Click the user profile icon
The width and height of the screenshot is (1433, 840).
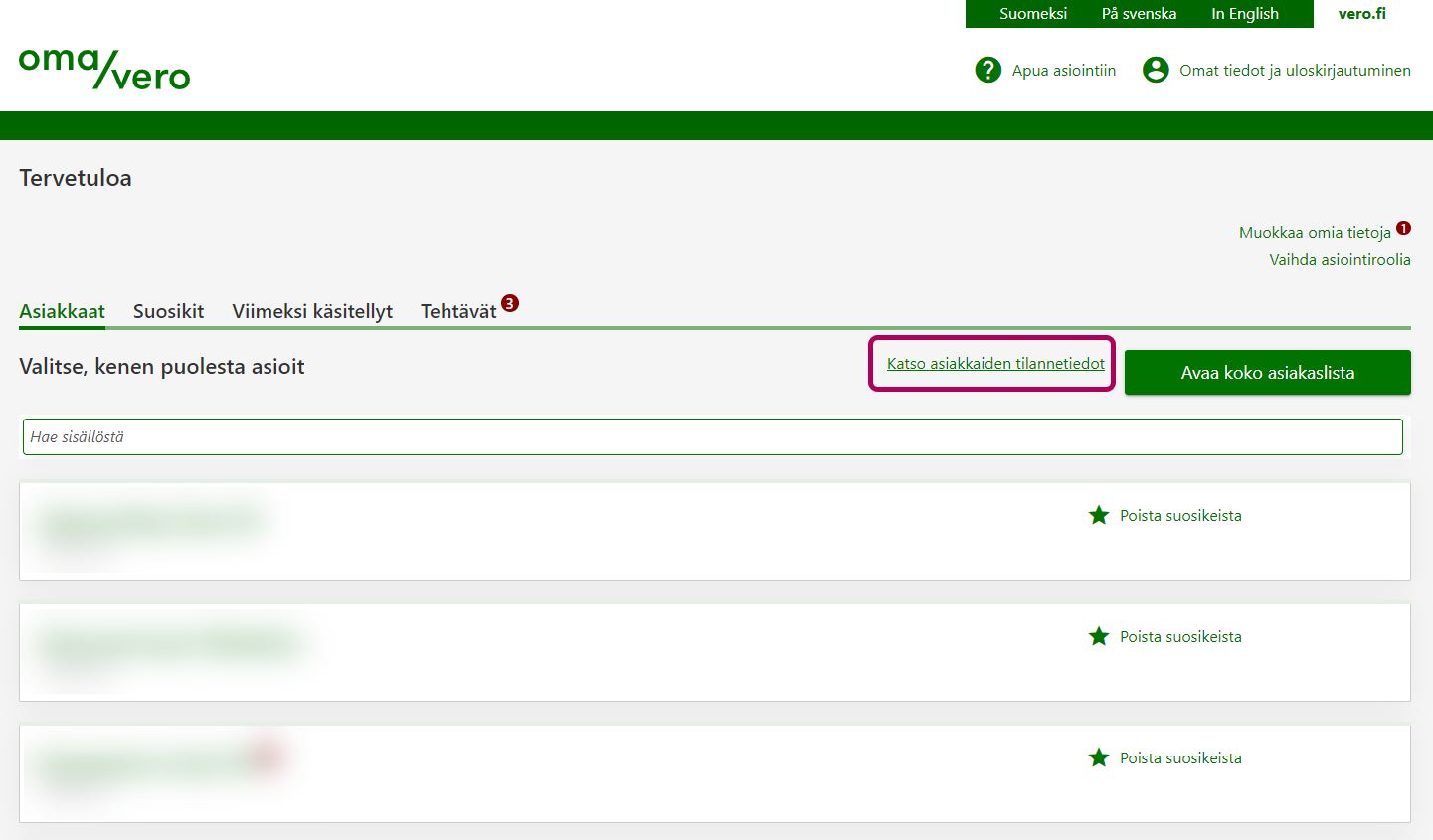coord(1156,70)
